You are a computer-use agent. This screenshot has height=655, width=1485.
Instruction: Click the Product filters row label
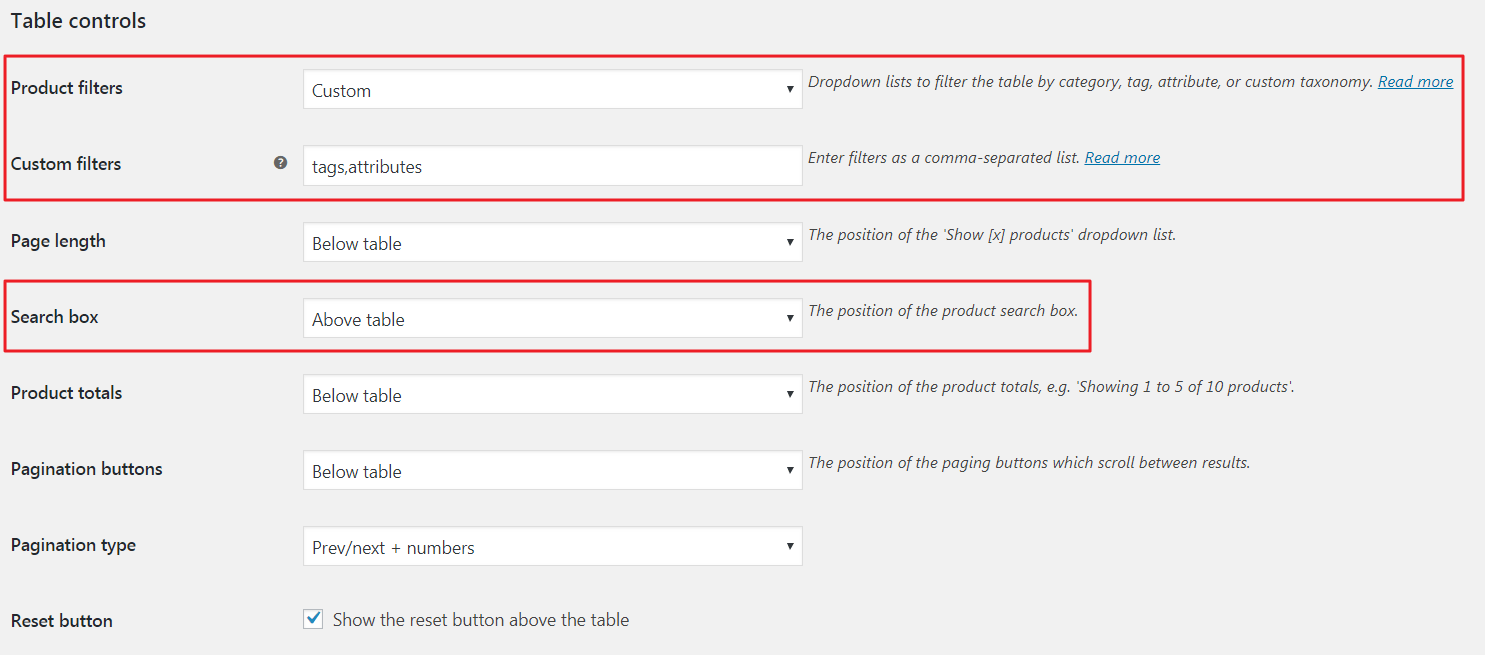(x=67, y=88)
